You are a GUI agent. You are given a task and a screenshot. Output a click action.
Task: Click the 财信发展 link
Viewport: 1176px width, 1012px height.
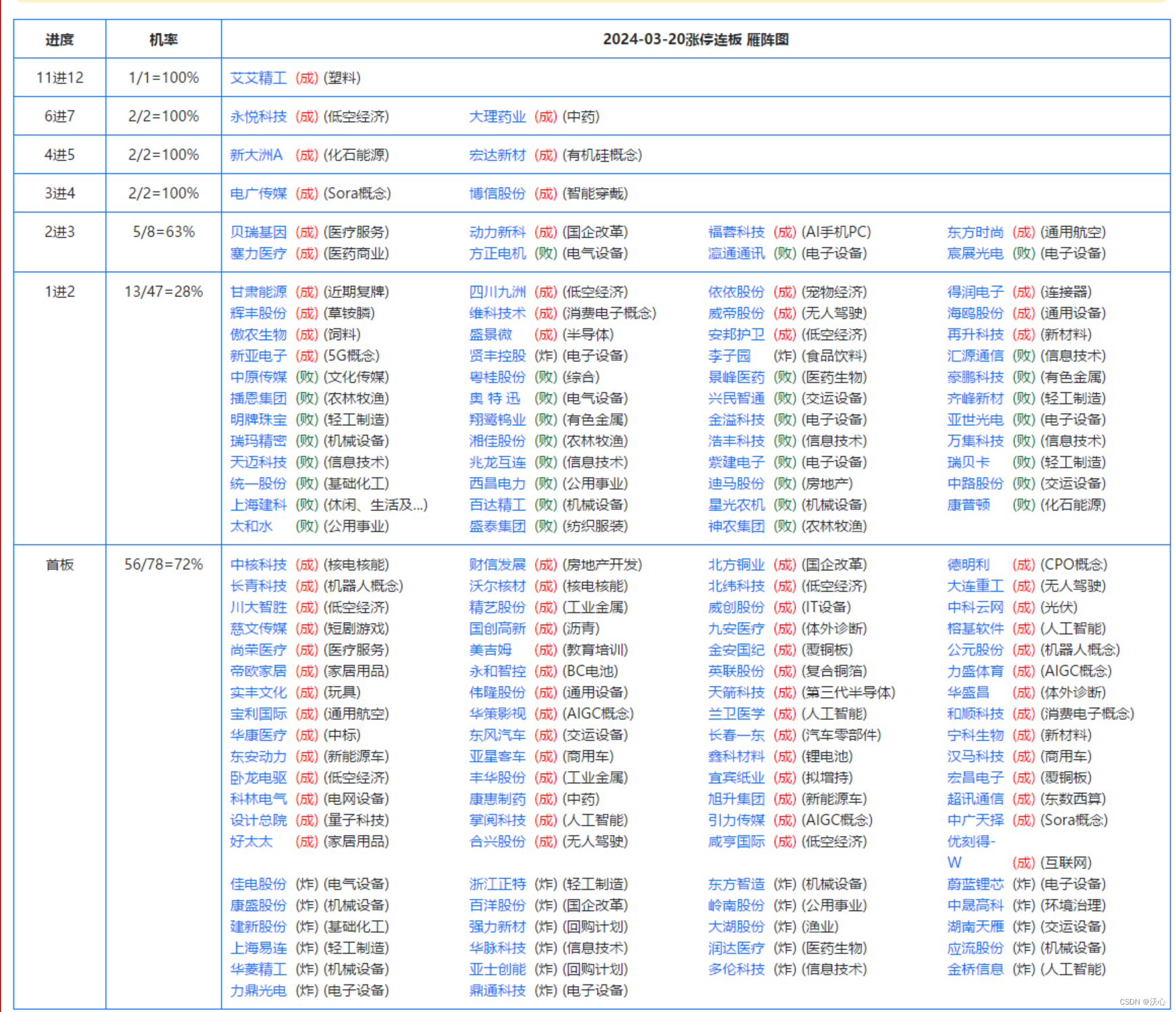pyautogui.click(x=497, y=564)
